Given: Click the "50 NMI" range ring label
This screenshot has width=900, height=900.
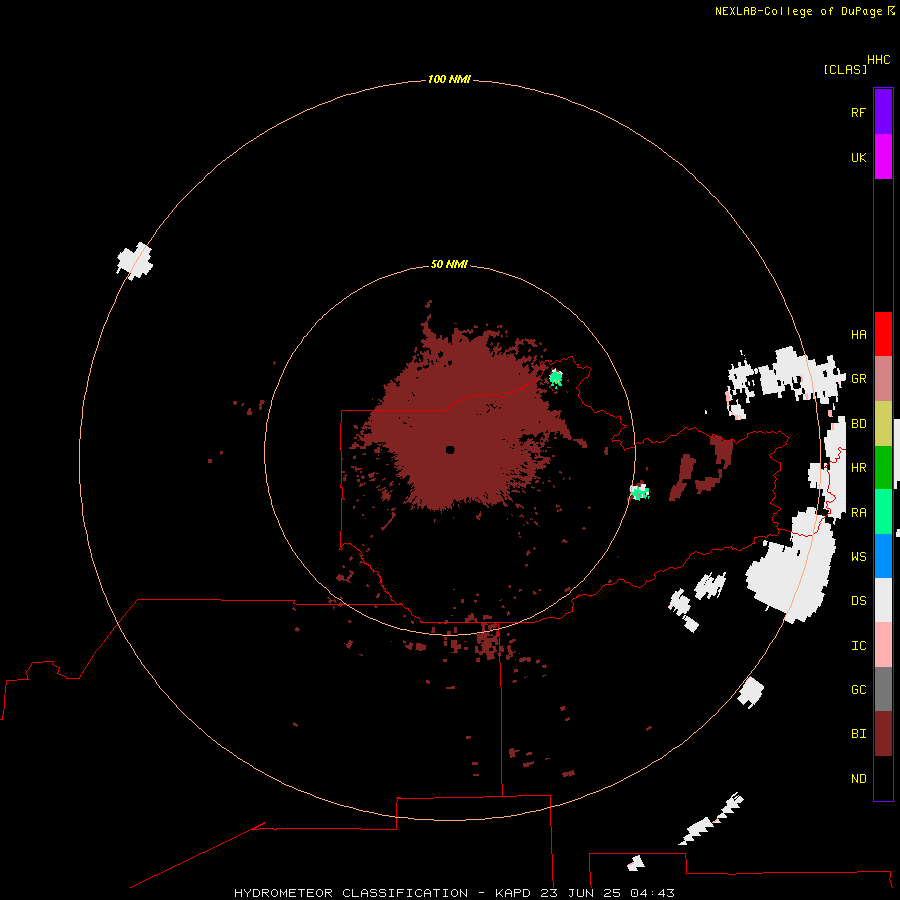Looking at the screenshot, I should point(449,264).
